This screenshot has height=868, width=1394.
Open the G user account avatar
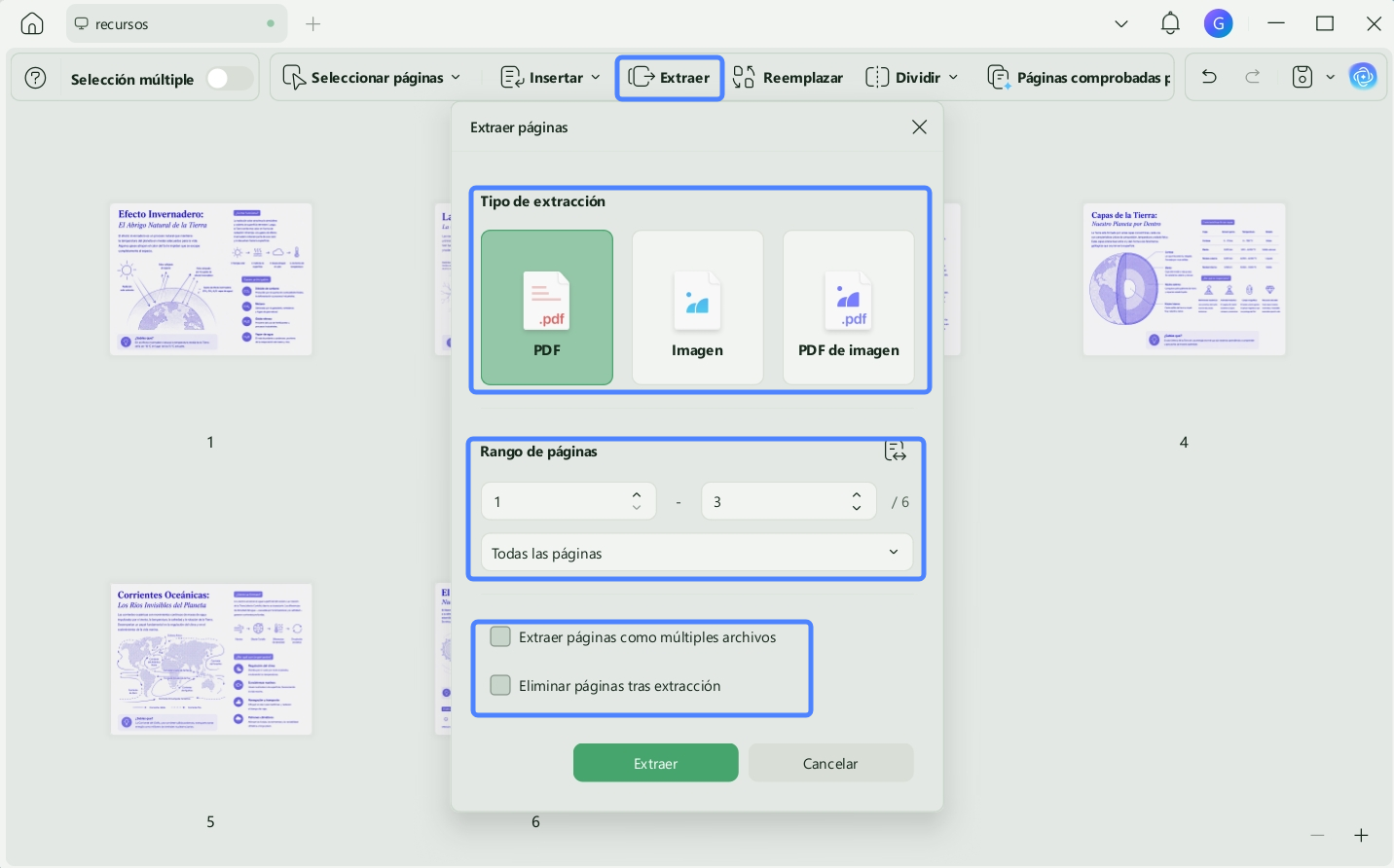pos(1219,23)
